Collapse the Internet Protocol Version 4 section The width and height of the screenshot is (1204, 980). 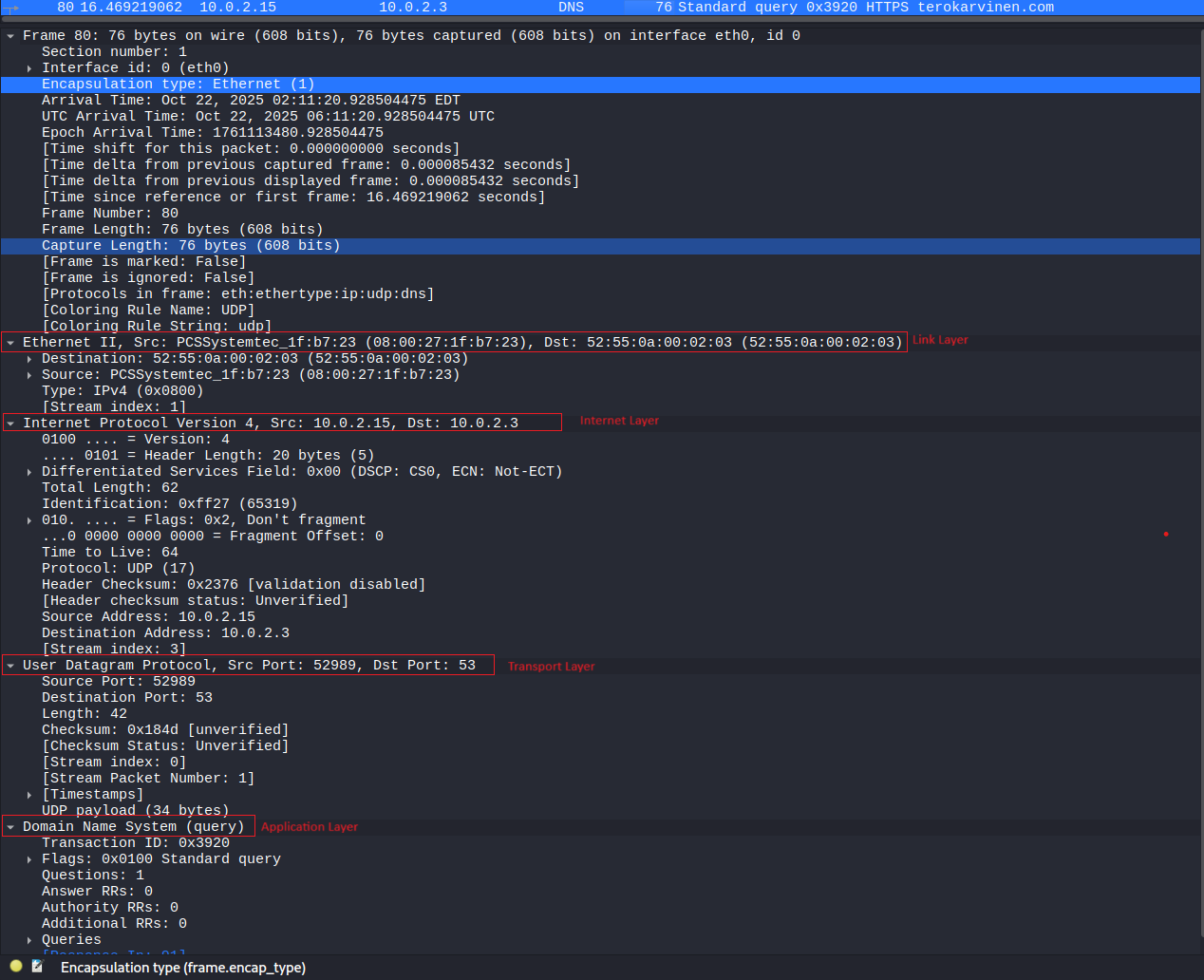(10, 424)
